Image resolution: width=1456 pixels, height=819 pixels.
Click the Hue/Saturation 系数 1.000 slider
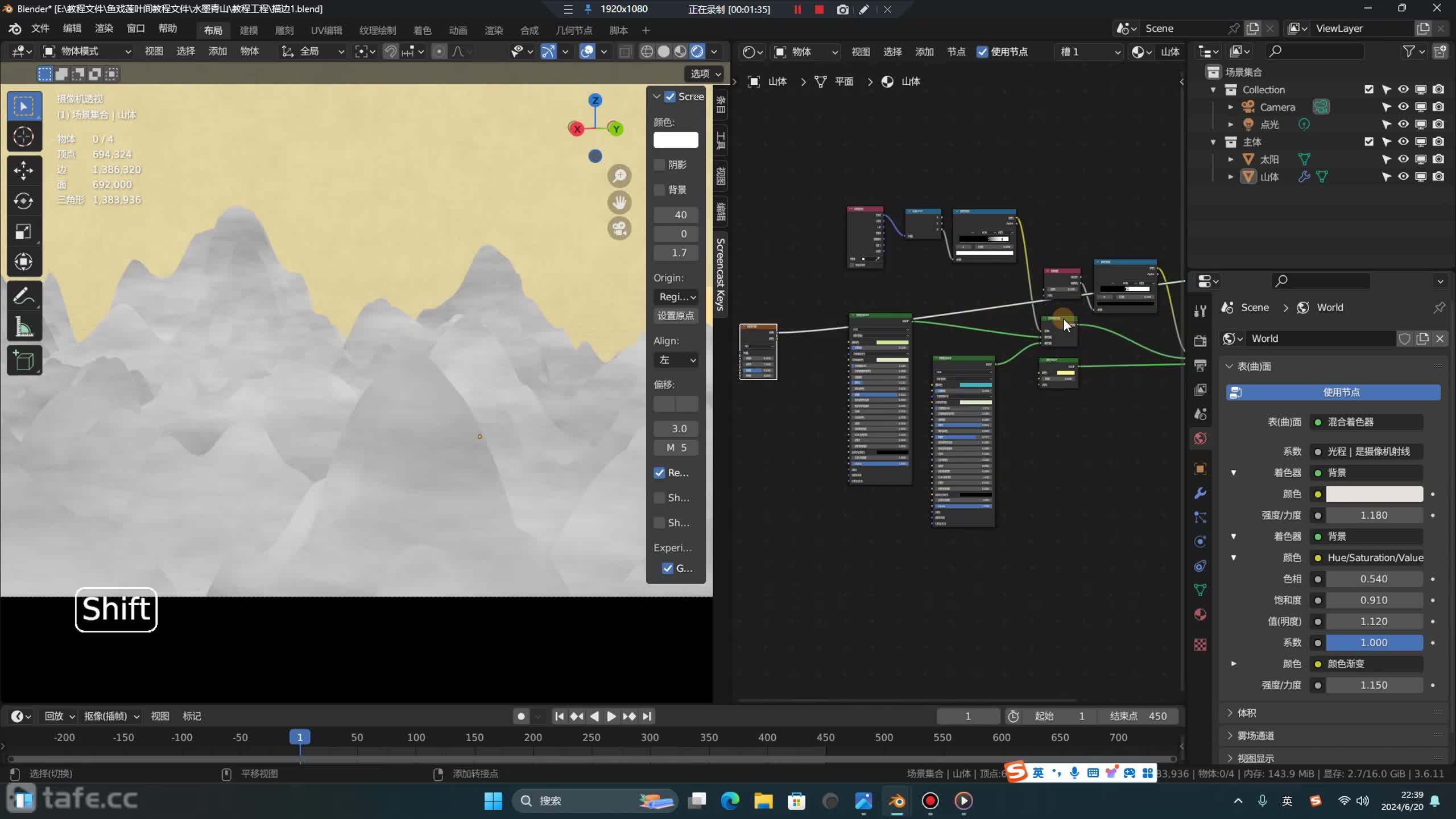pyautogui.click(x=1375, y=643)
